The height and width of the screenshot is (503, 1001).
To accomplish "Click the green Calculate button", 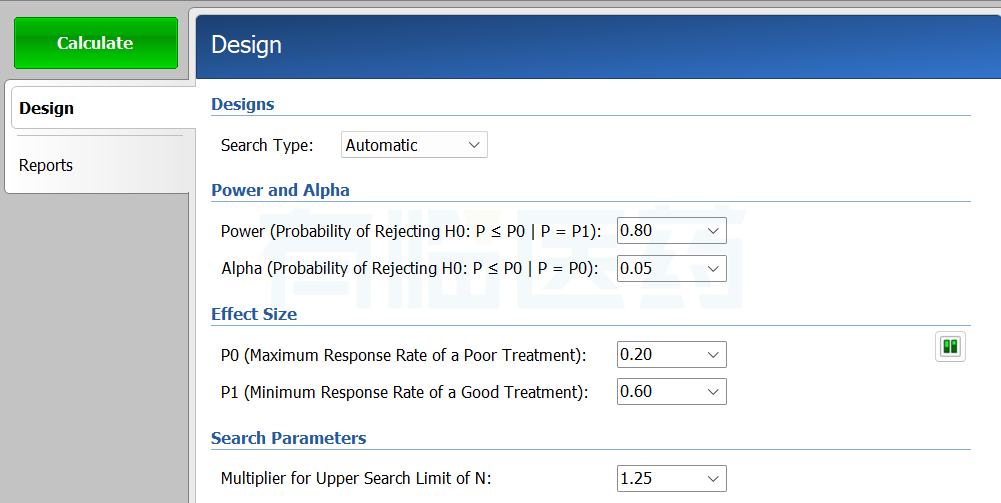I will (x=95, y=43).
